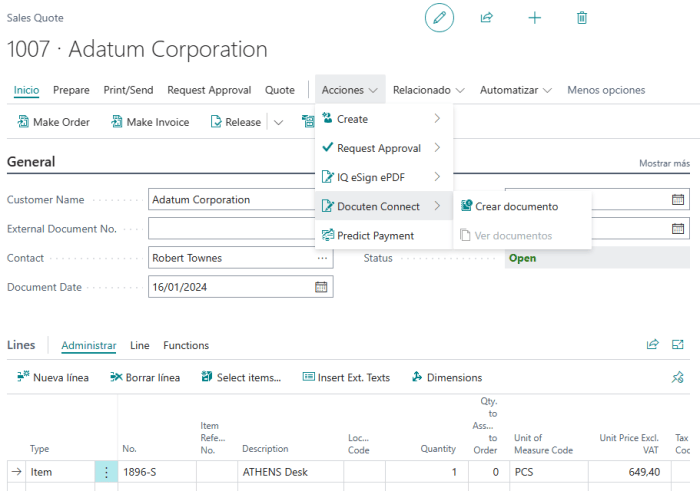Open the Create submenu
Viewport: 700px width, 491px height.
[384, 119]
